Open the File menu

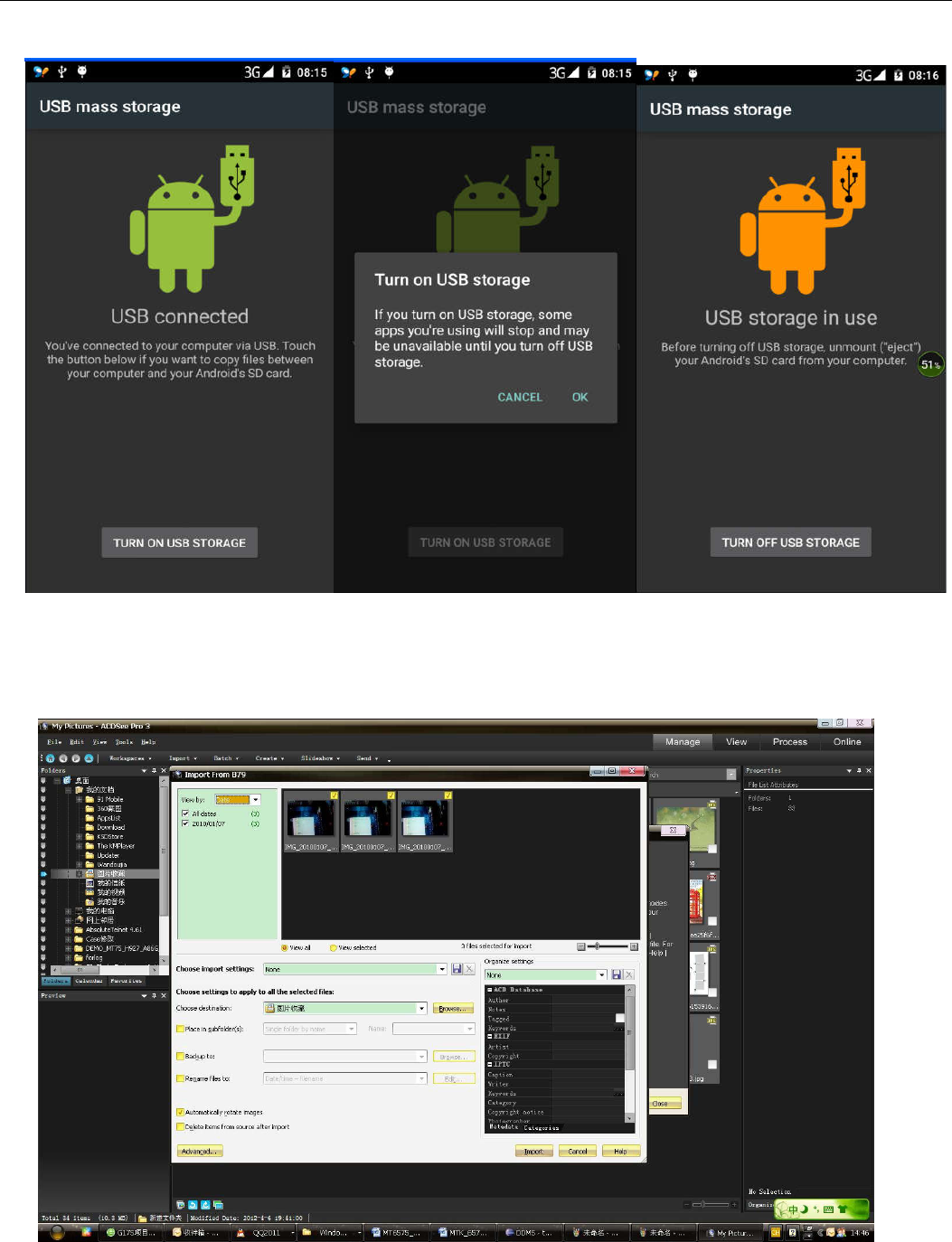(54, 742)
